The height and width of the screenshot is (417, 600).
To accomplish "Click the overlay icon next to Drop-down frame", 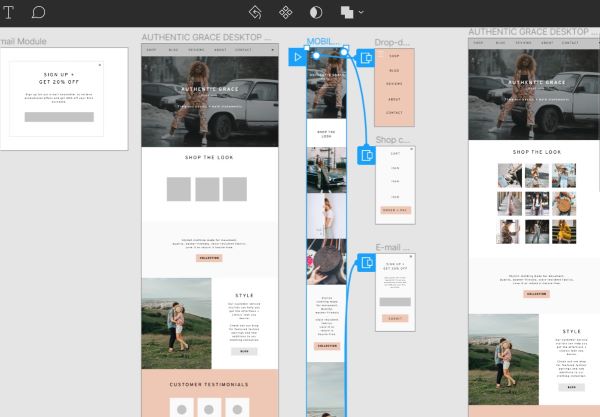I will tap(366, 58).
